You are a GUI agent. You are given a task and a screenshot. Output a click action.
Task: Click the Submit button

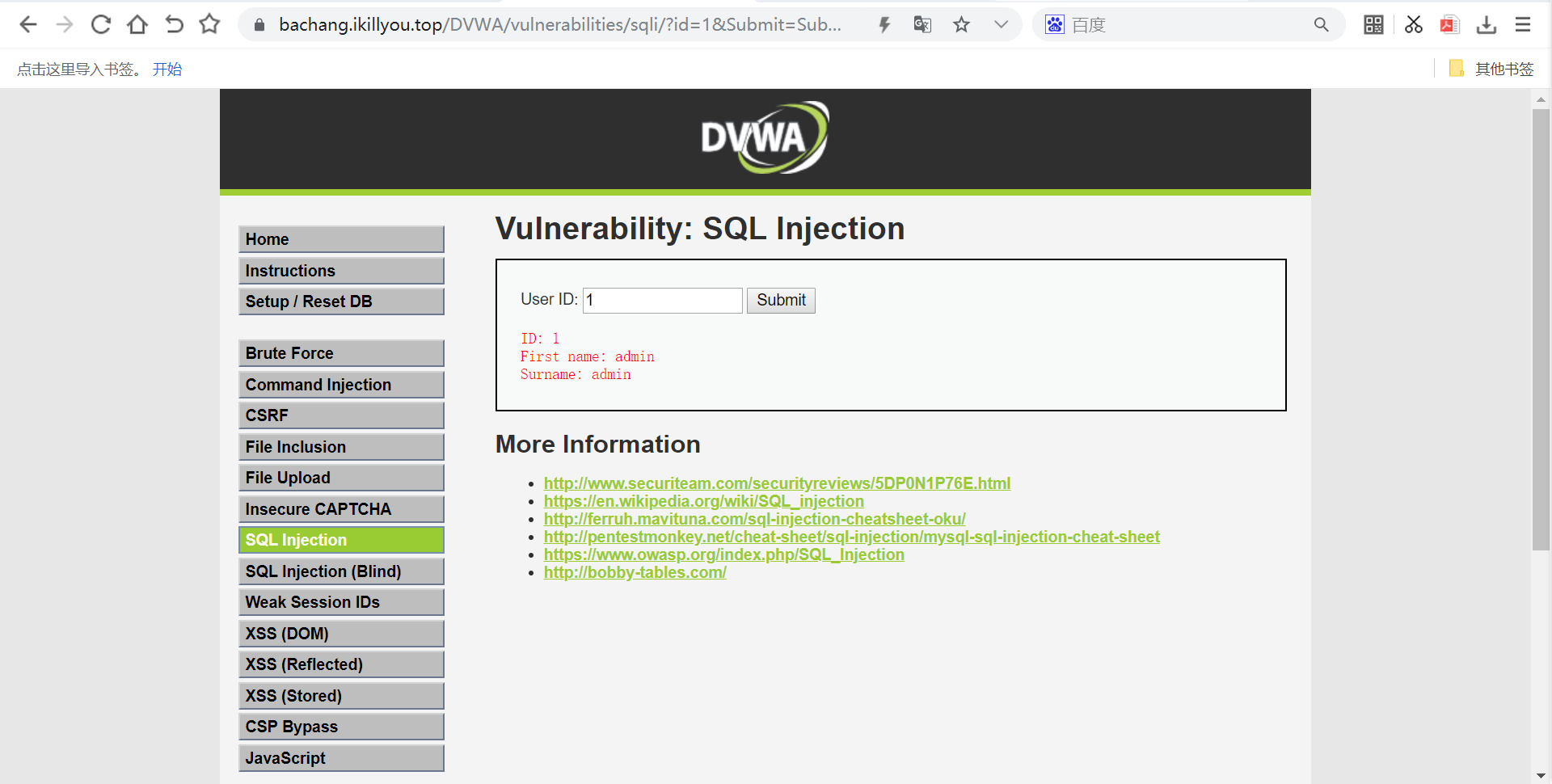pos(781,301)
